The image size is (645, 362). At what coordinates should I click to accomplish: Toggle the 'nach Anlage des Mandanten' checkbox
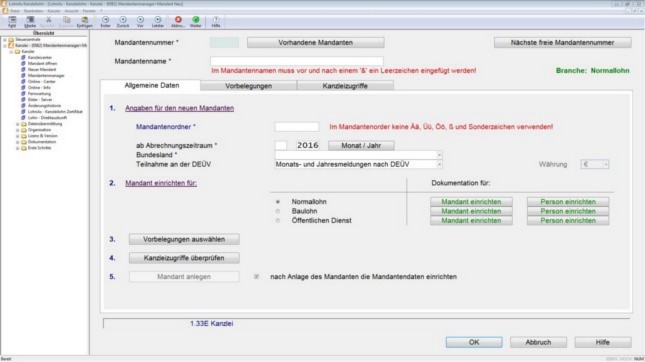257,277
